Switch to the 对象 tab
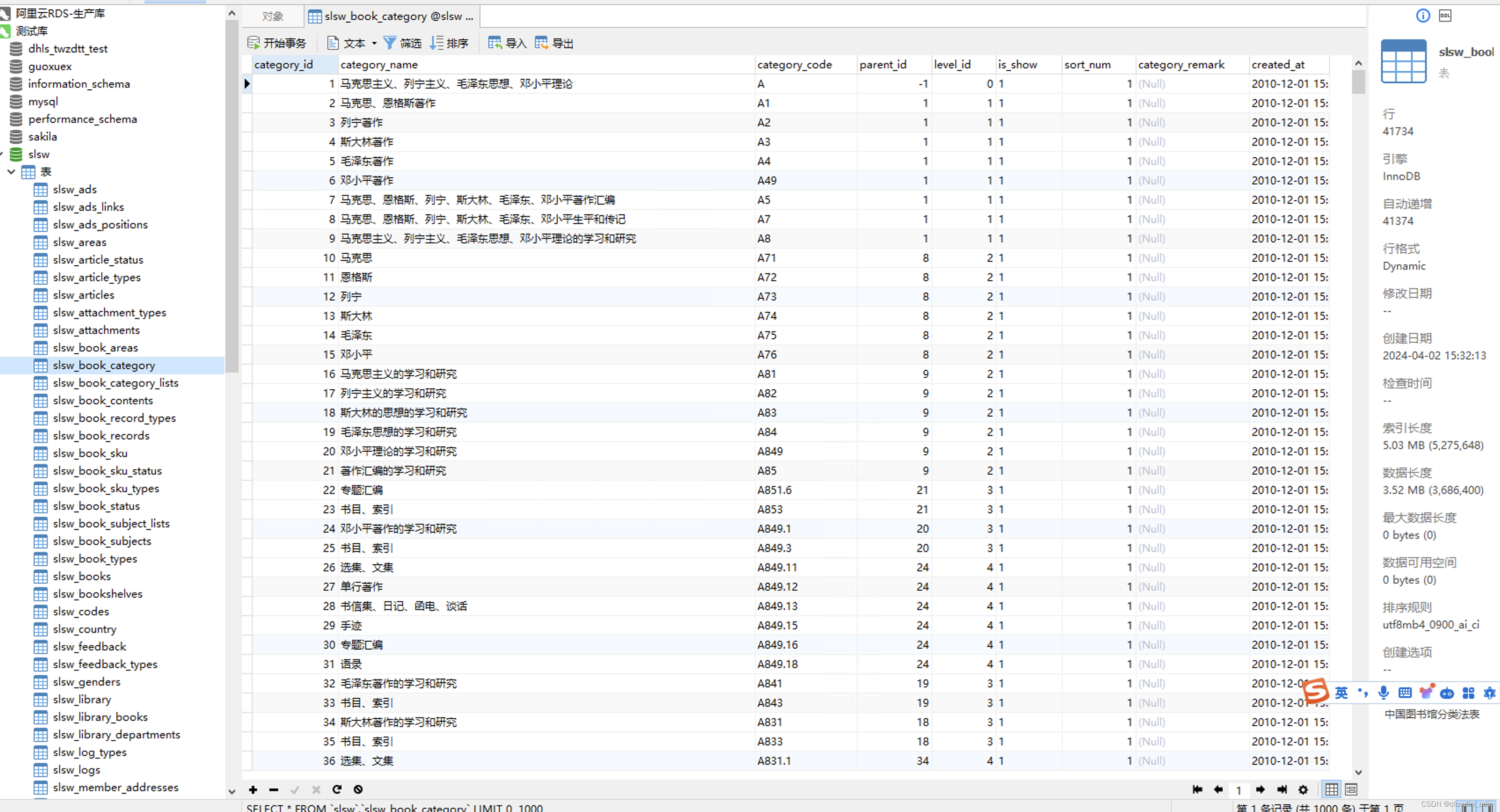 273,16
